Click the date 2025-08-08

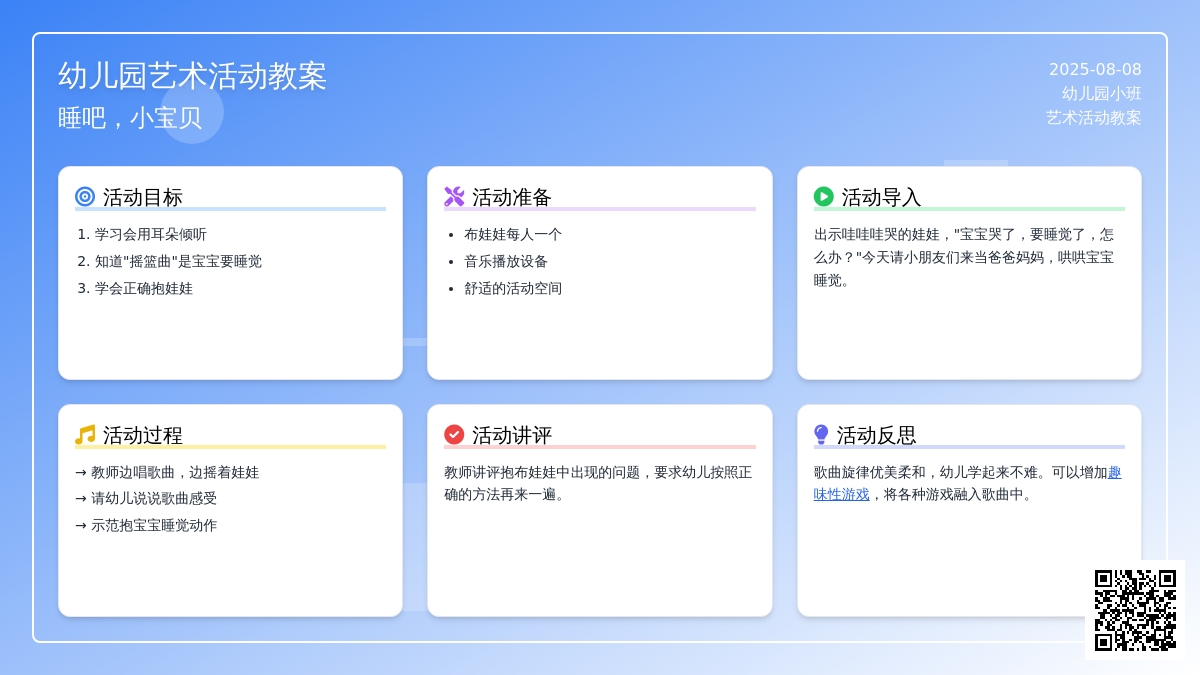tap(1095, 70)
